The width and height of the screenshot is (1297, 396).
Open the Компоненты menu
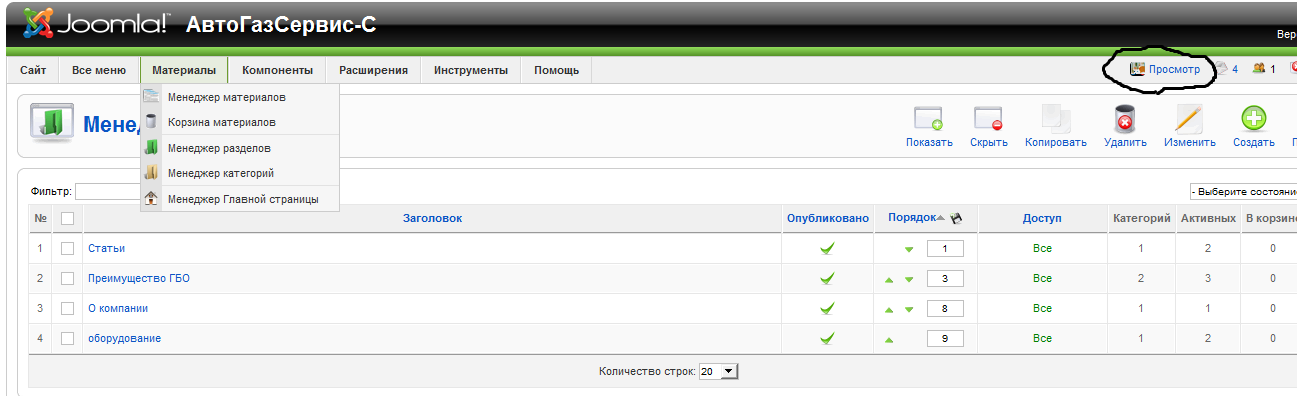click(278, 70)
